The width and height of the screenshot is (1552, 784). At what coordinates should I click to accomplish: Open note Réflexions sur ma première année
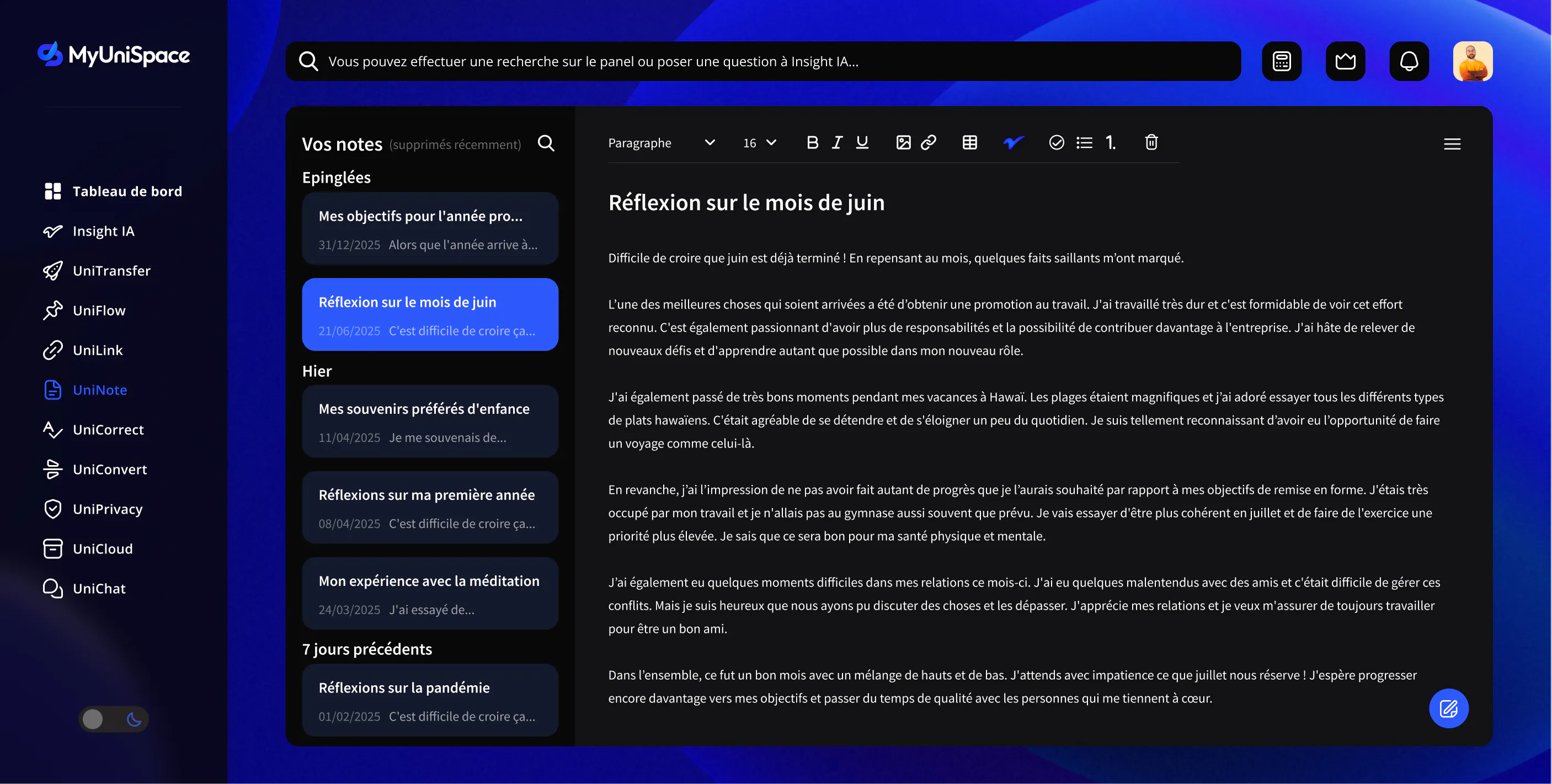click(430, 508)
